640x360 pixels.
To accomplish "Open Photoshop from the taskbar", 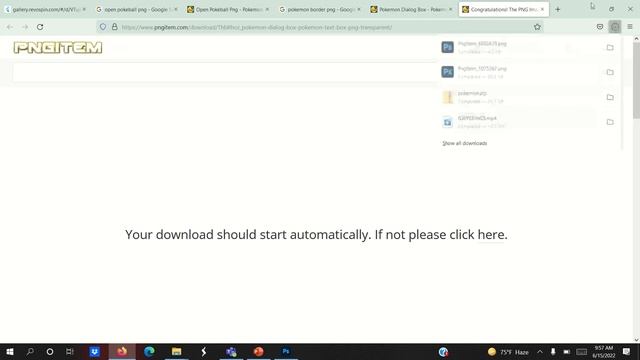I will point(286,351).
